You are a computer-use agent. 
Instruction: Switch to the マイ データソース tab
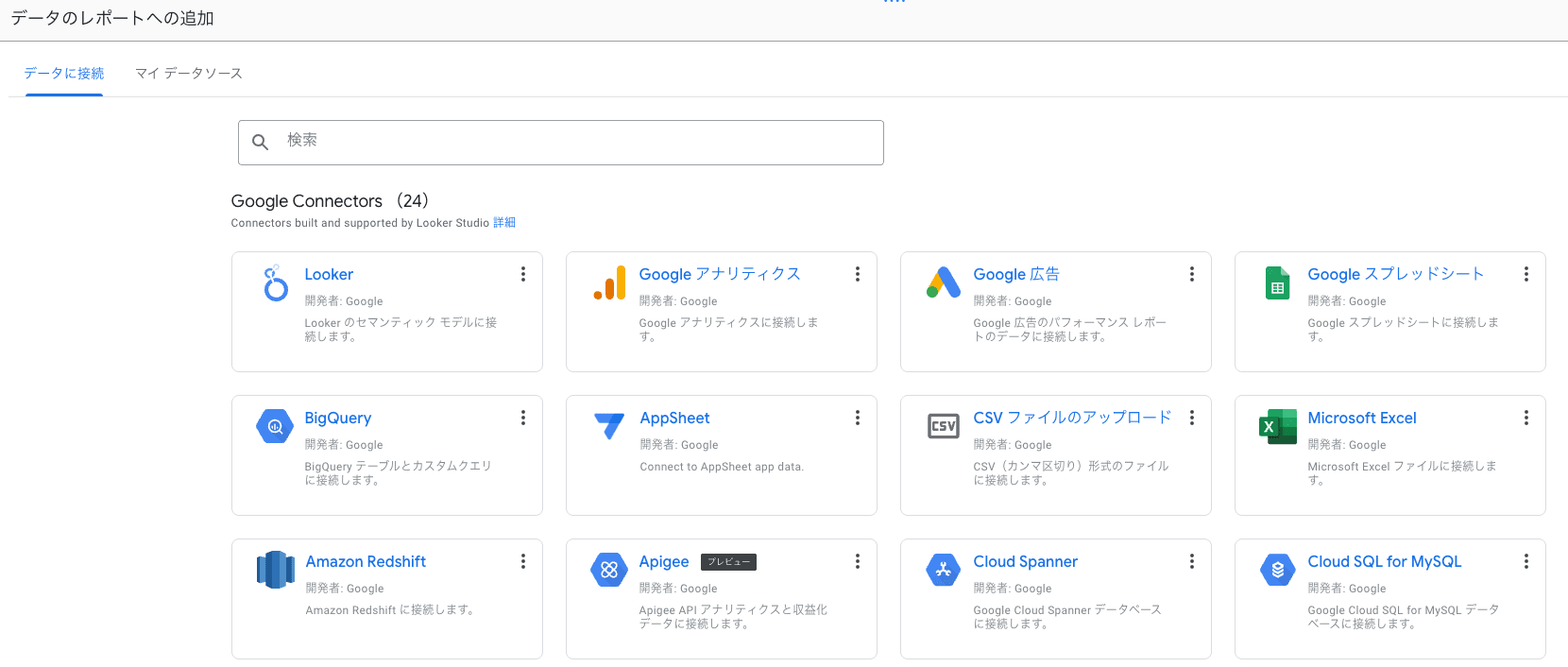tap(189, 74)
